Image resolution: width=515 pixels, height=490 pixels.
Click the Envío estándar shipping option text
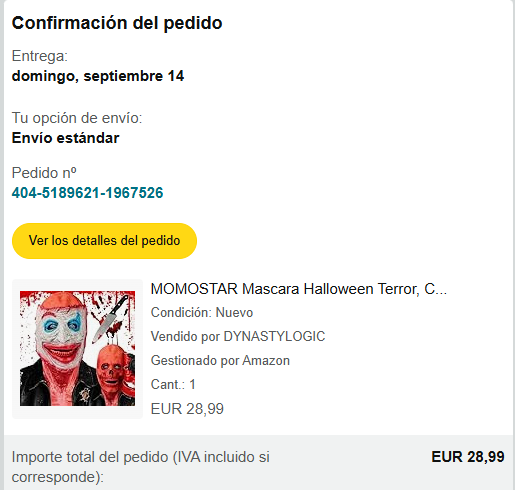coord(65,138)
